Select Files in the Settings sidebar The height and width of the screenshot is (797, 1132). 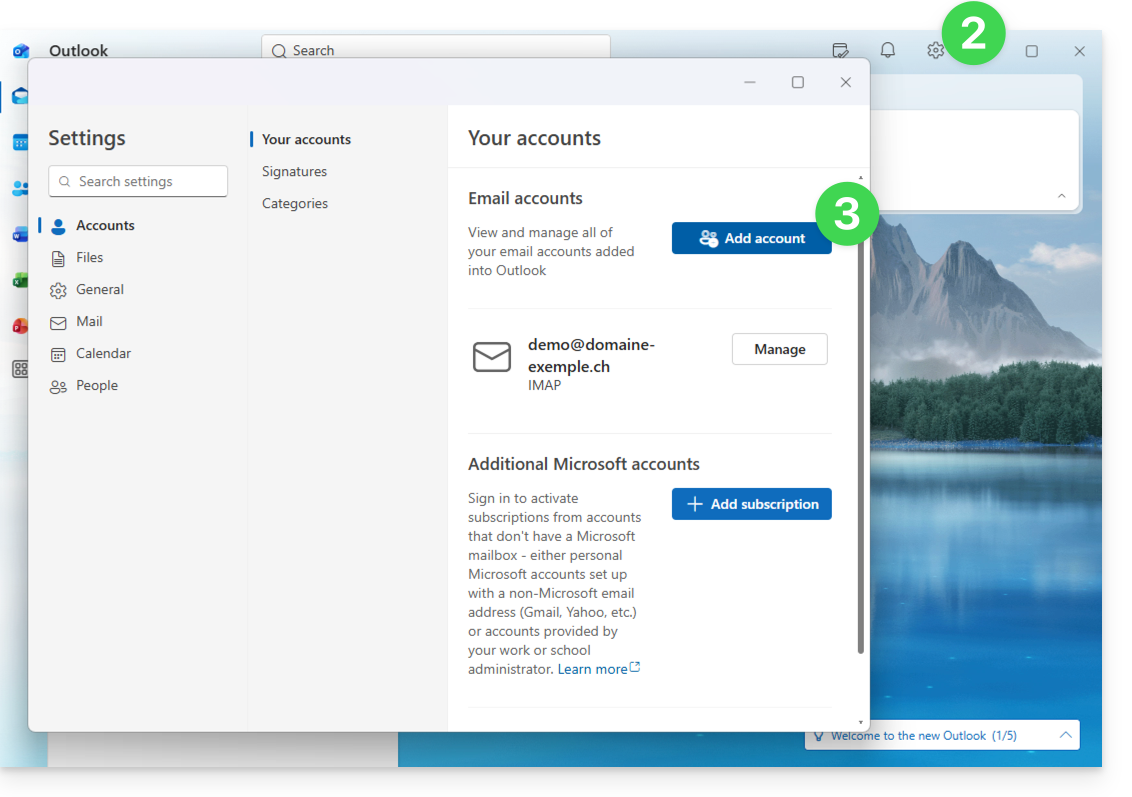(89, 258)
